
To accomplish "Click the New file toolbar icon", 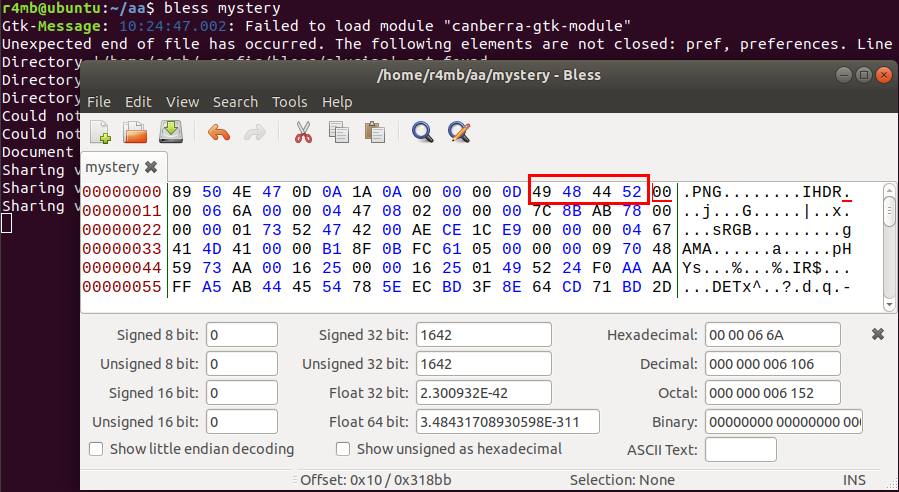I will click(101, 132).
